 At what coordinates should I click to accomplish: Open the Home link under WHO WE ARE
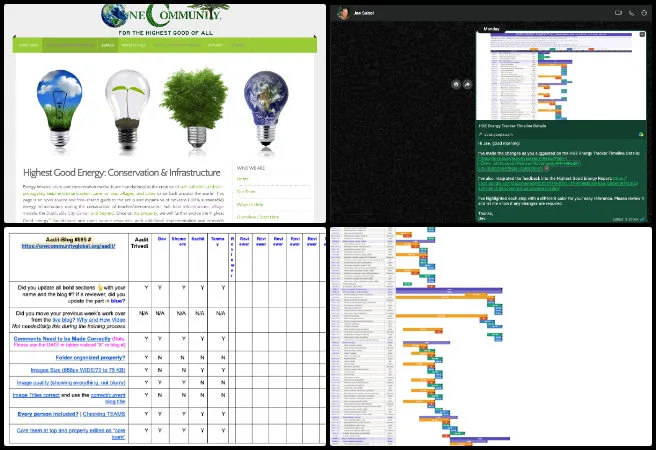pos(243,179)
